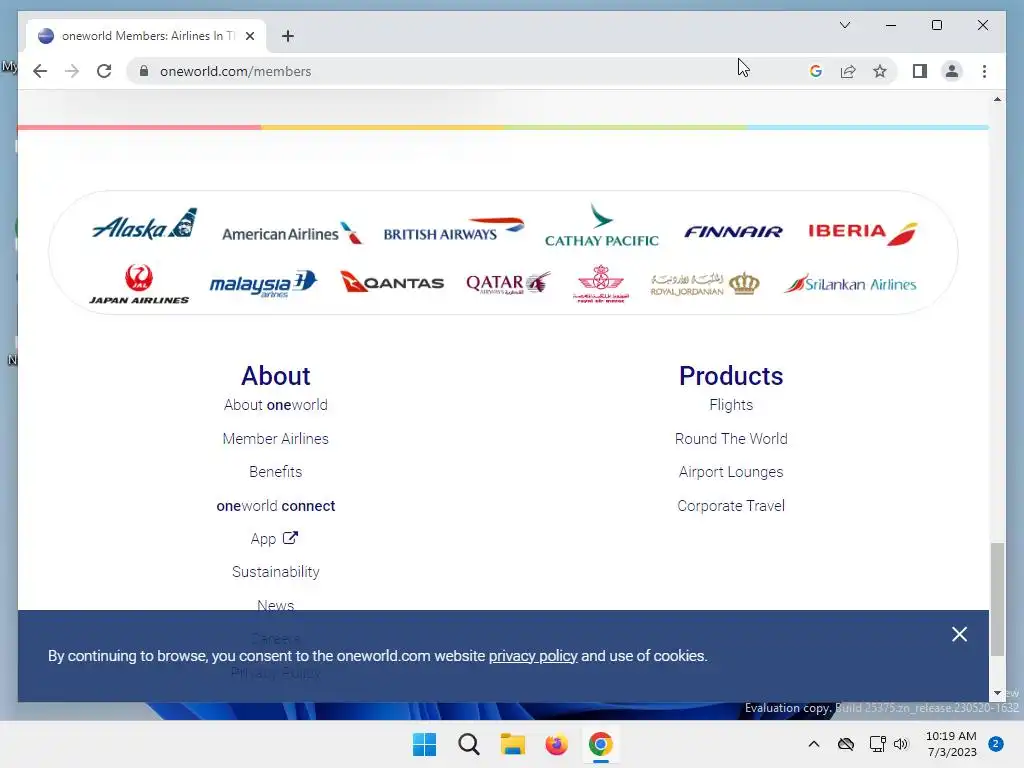Viewport: 1024px width, 768px height.
Task: Go to the Flights page
Action: 731,405
